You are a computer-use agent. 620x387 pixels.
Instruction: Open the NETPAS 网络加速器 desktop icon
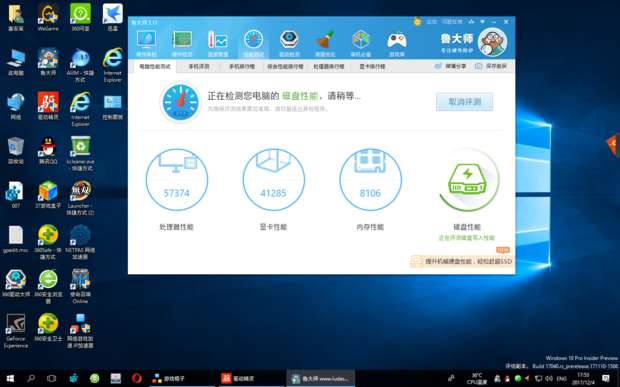point(80,242)
